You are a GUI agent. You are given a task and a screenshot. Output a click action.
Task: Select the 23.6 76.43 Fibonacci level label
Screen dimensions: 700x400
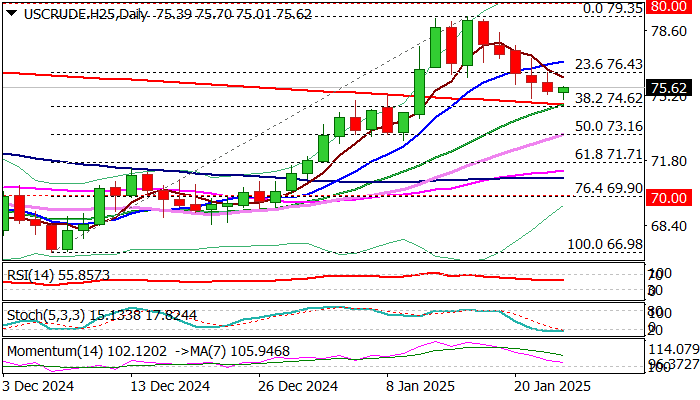coord(609,65)
